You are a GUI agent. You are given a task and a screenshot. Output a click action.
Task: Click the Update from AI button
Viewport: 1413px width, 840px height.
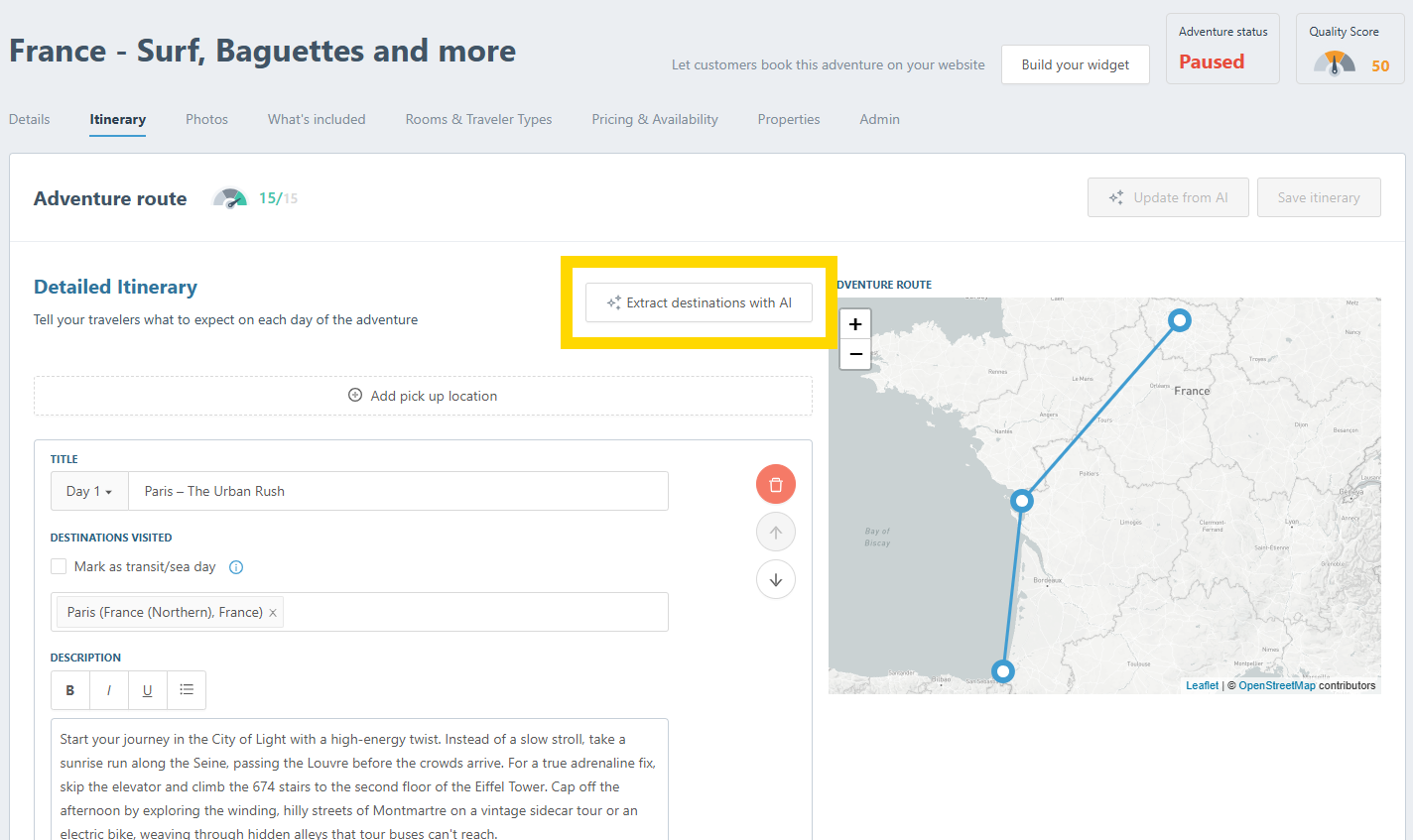[x=1168, y=197]
